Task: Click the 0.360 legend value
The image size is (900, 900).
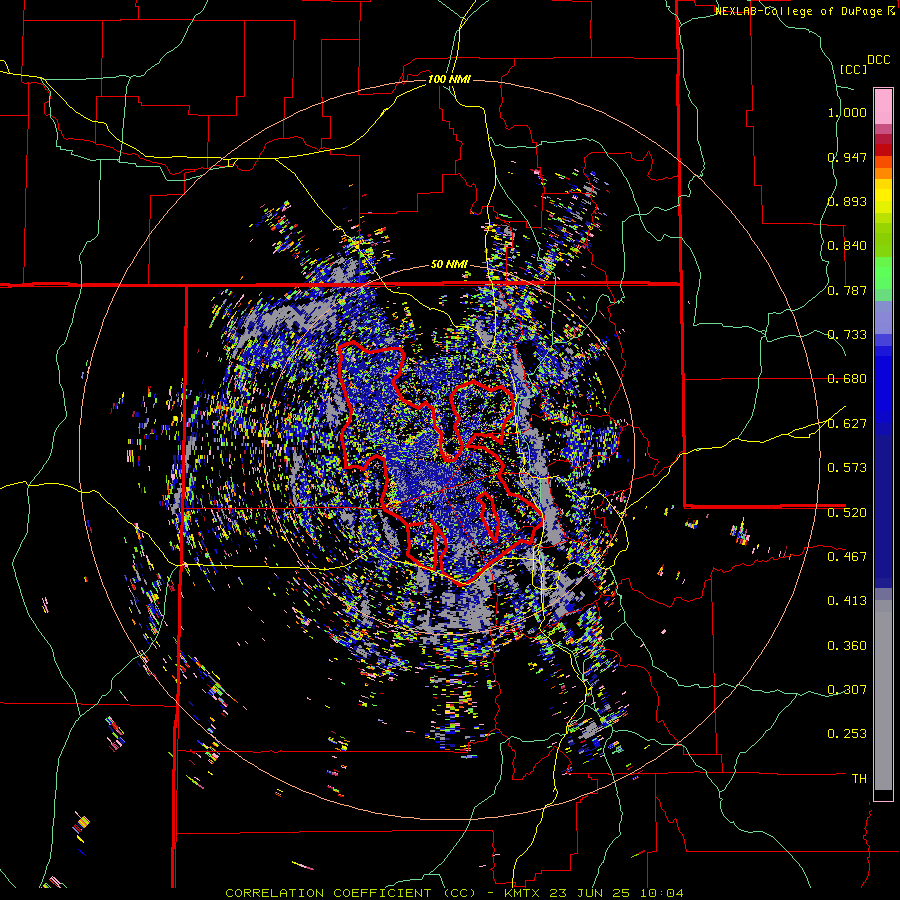Action: pos(847,646)
